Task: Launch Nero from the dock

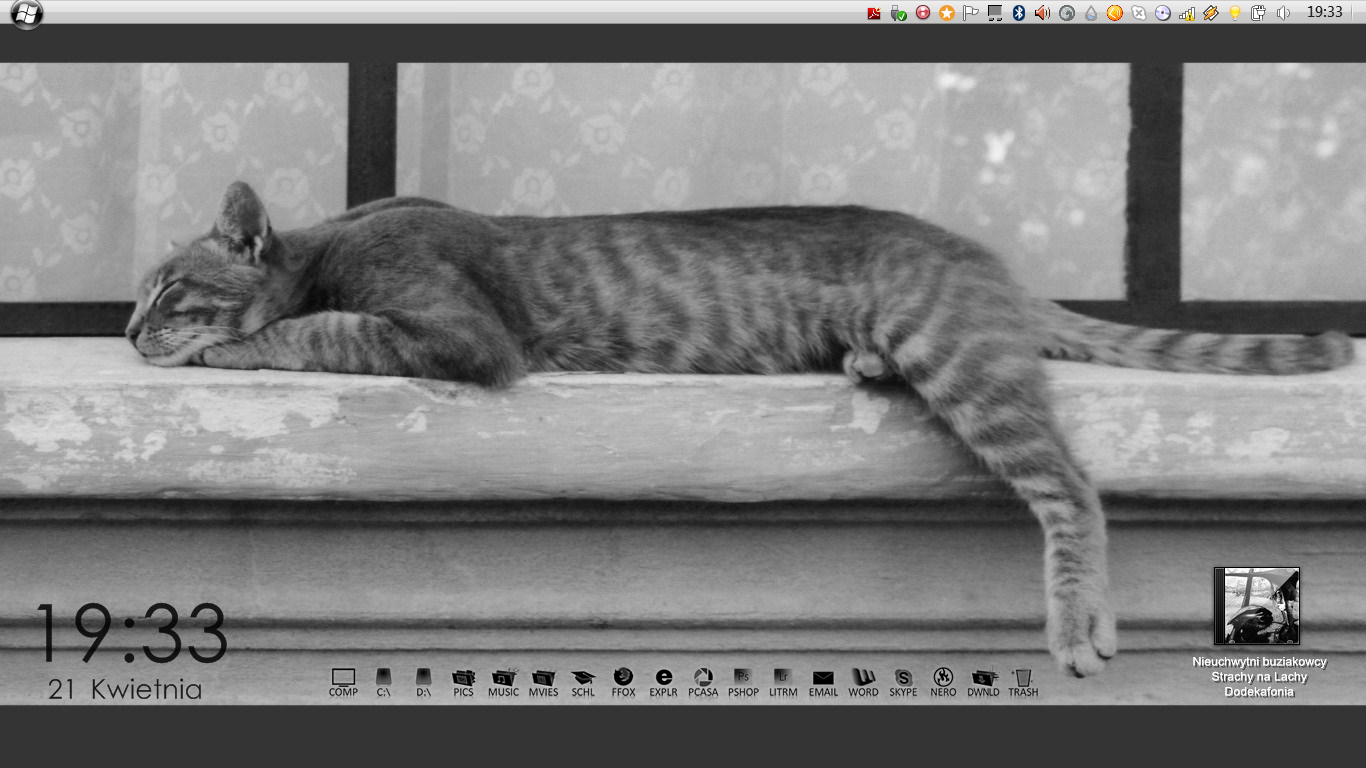Action: coord(943,681)
